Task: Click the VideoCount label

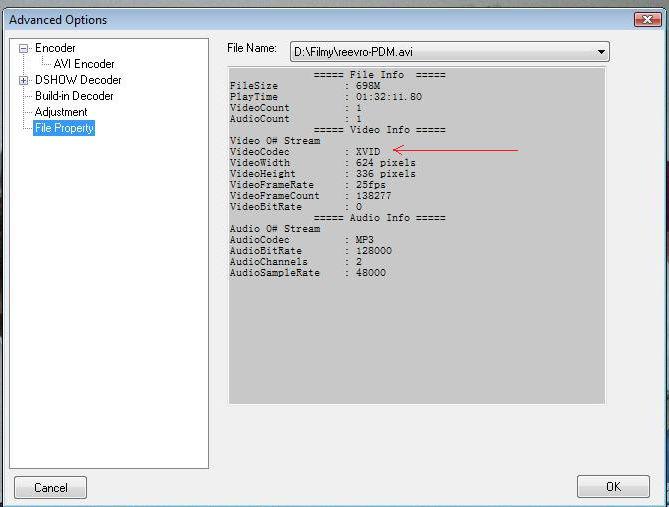Action: [x=260, y=108]
